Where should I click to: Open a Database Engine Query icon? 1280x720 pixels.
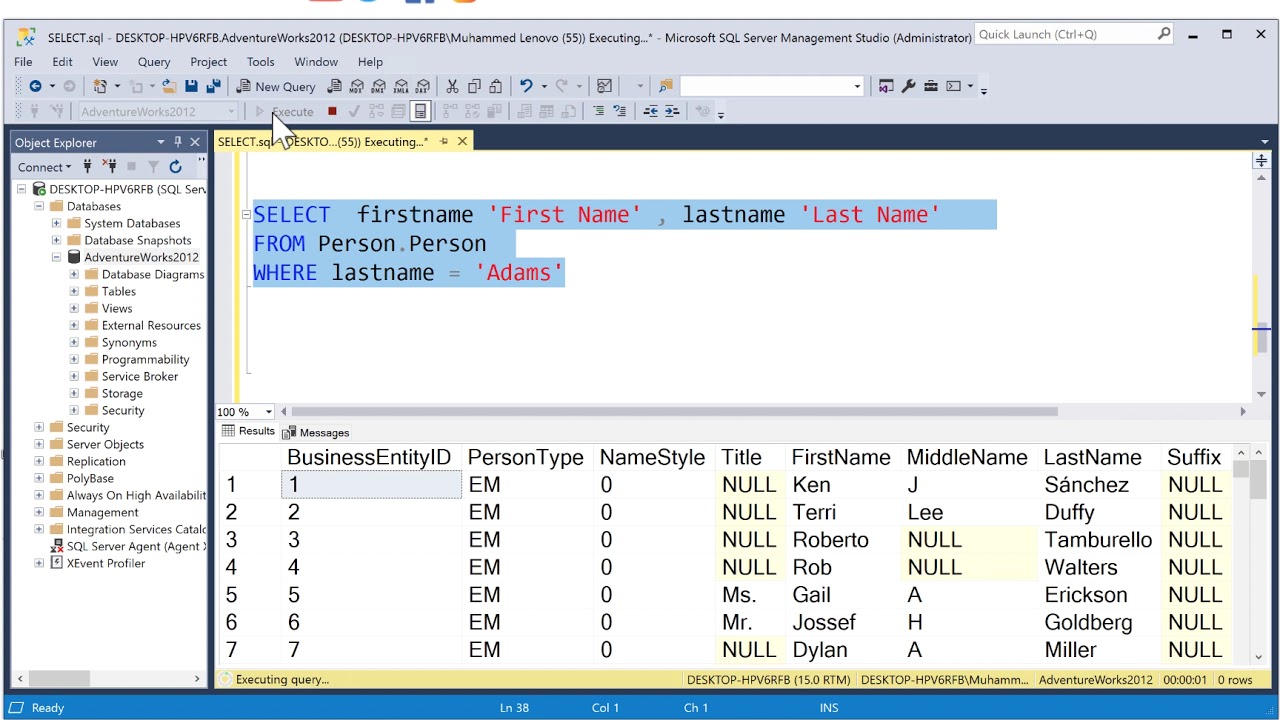[335, 86]
